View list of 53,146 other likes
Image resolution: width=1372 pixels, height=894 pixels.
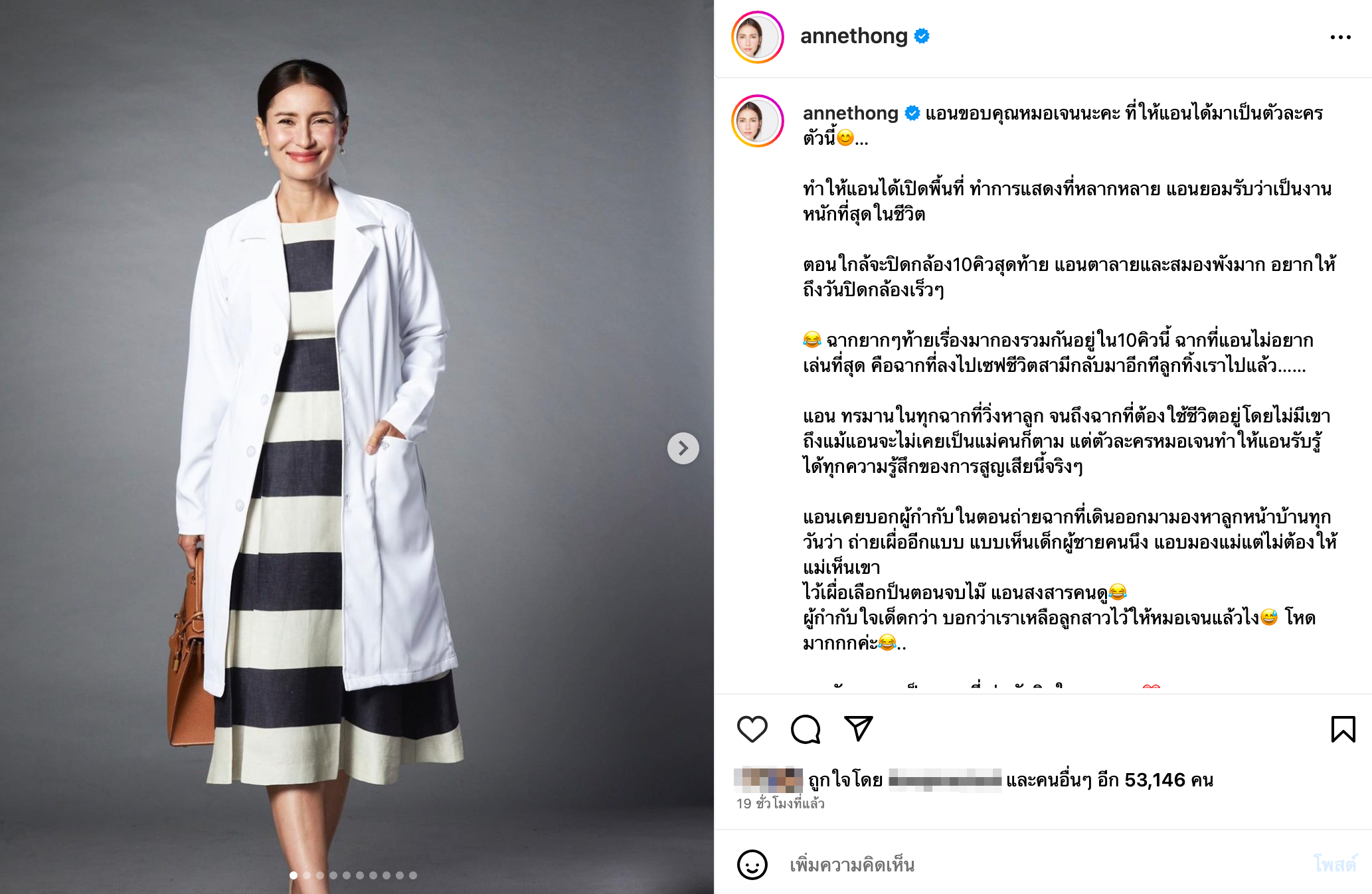pos(1109,780)
